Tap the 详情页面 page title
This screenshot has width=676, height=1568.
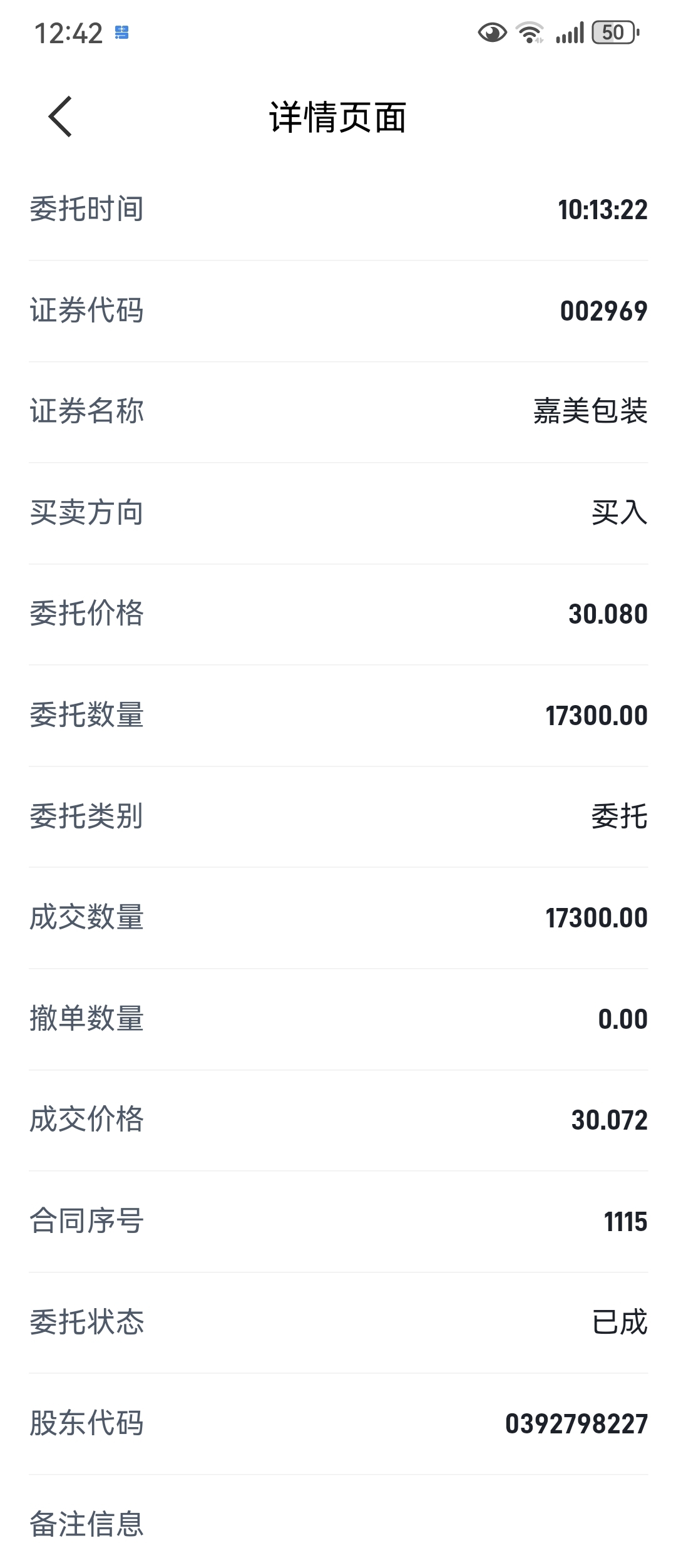click(x=338, y=117)
